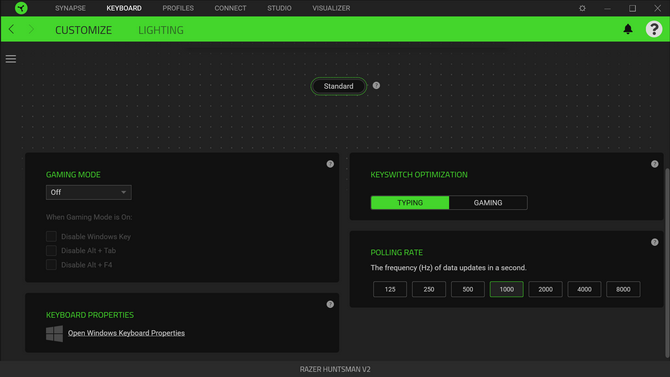Select the KEYBOARD tab
The width and height of the screenshot is (670, 377).
pyautogui.click(x=124, y=8)
